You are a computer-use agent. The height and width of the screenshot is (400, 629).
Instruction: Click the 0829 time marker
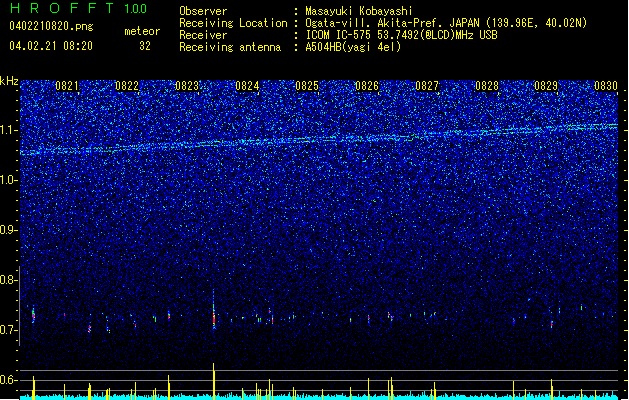click(x=546, y=86)
